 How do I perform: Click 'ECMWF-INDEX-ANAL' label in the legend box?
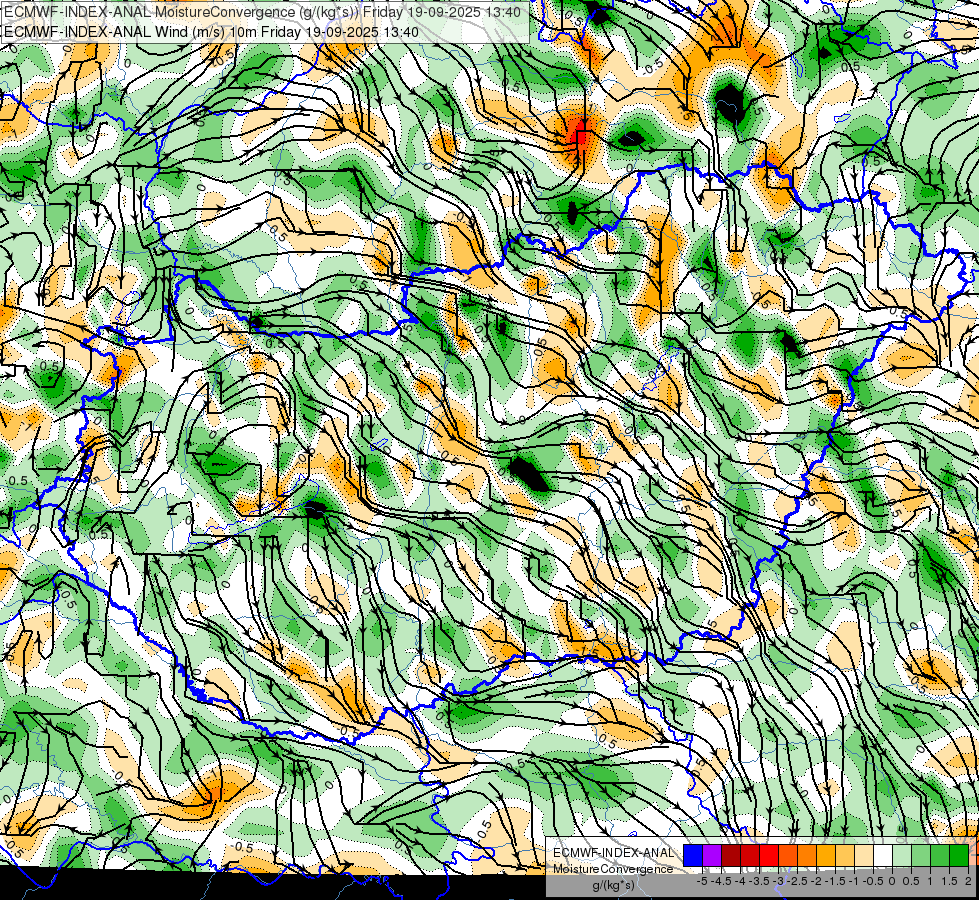[x=614, y=853]
